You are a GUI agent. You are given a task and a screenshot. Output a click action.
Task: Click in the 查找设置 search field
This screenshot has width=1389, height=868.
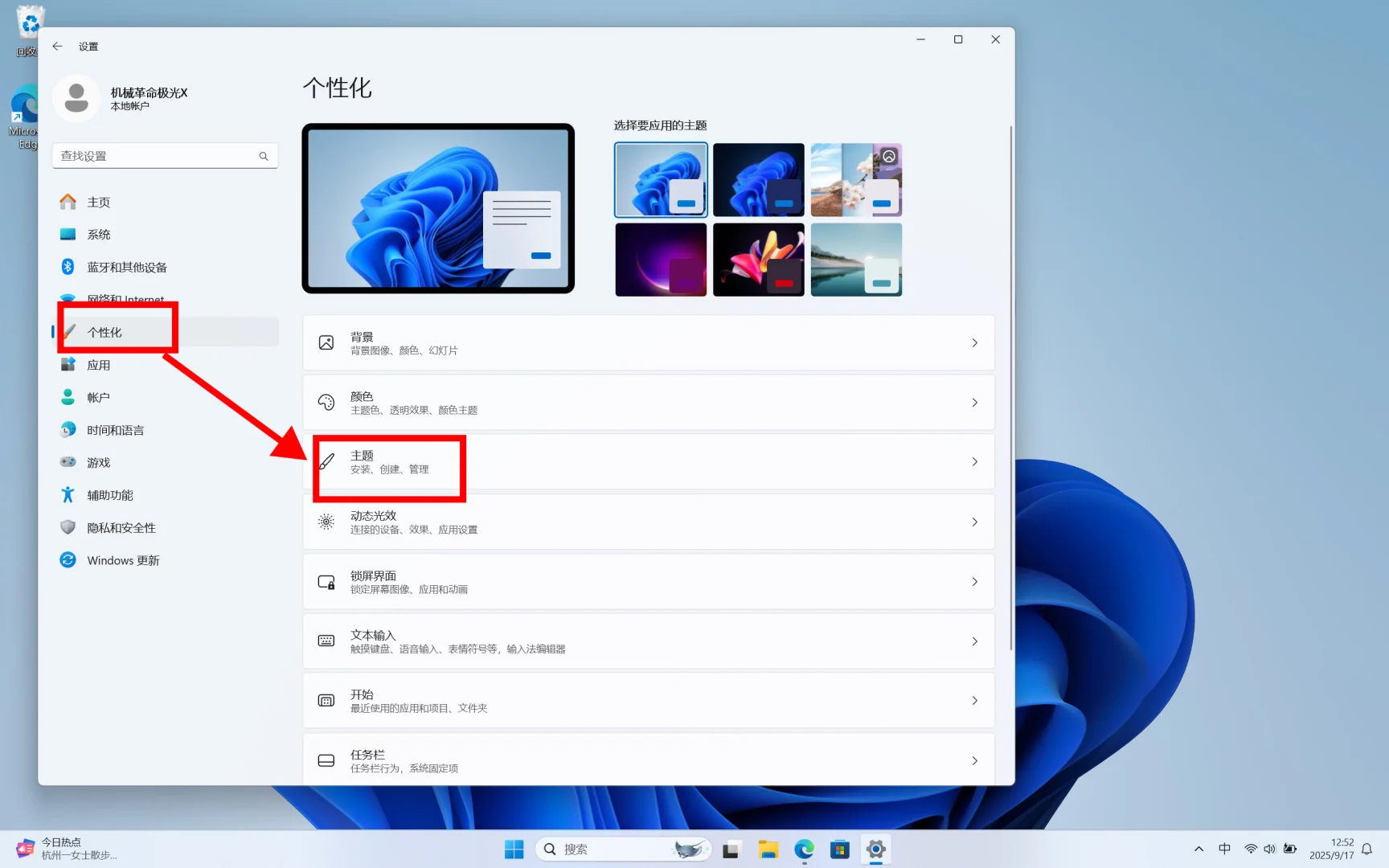[x=166, y=156]
